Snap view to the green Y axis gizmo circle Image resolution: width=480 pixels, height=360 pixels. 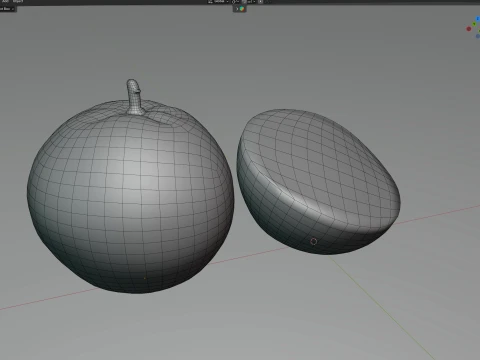[x=474, y=24]
